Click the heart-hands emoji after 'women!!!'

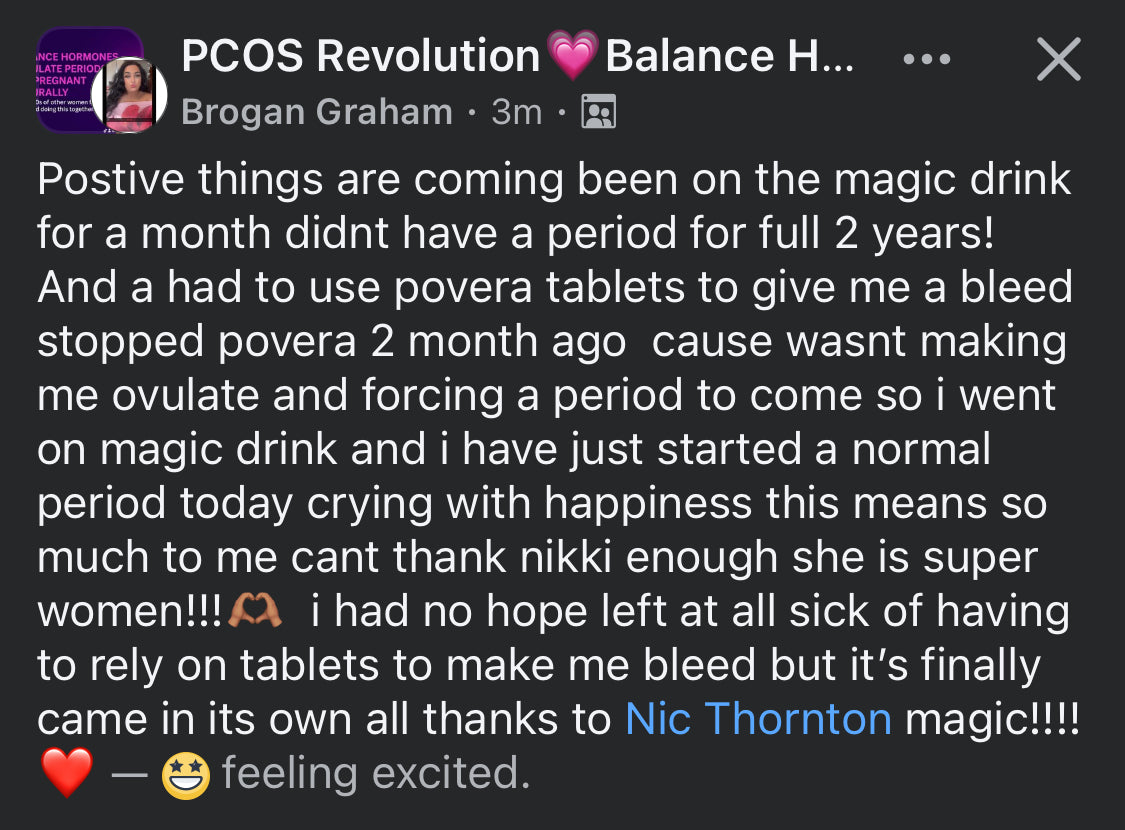(255, 611)
